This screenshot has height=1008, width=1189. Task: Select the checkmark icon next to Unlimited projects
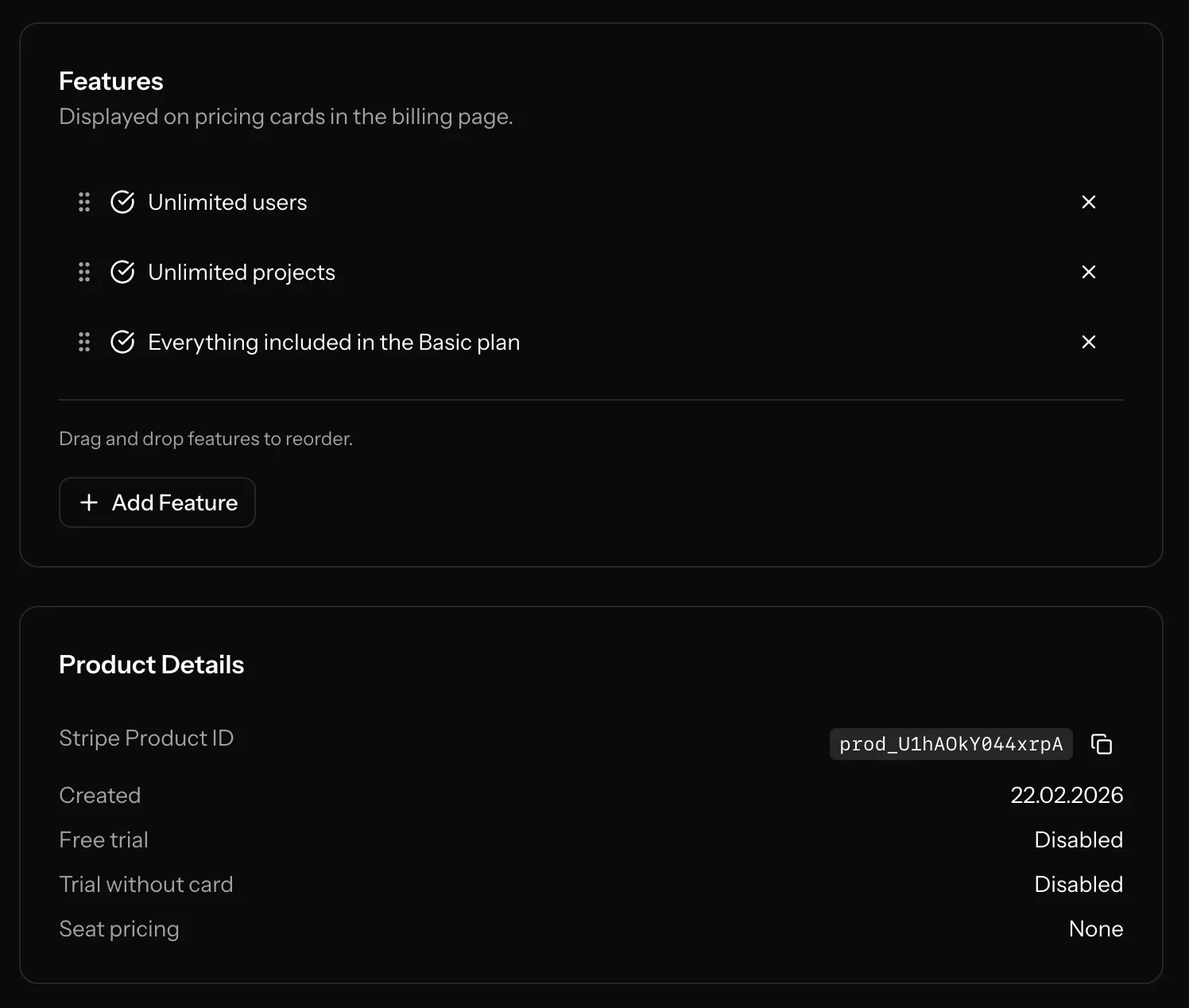[122, 272]
